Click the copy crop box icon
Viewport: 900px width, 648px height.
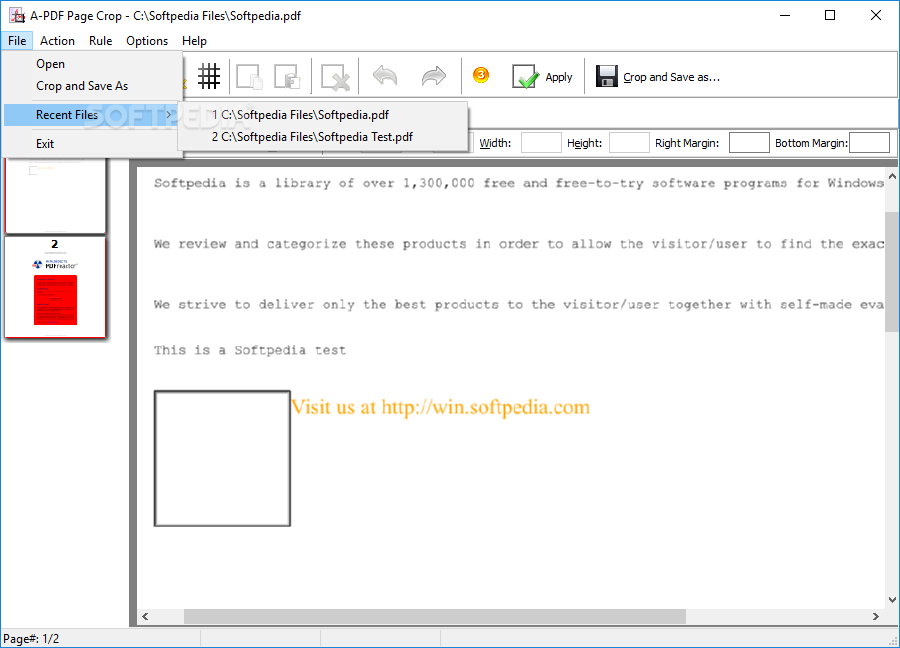250,76
